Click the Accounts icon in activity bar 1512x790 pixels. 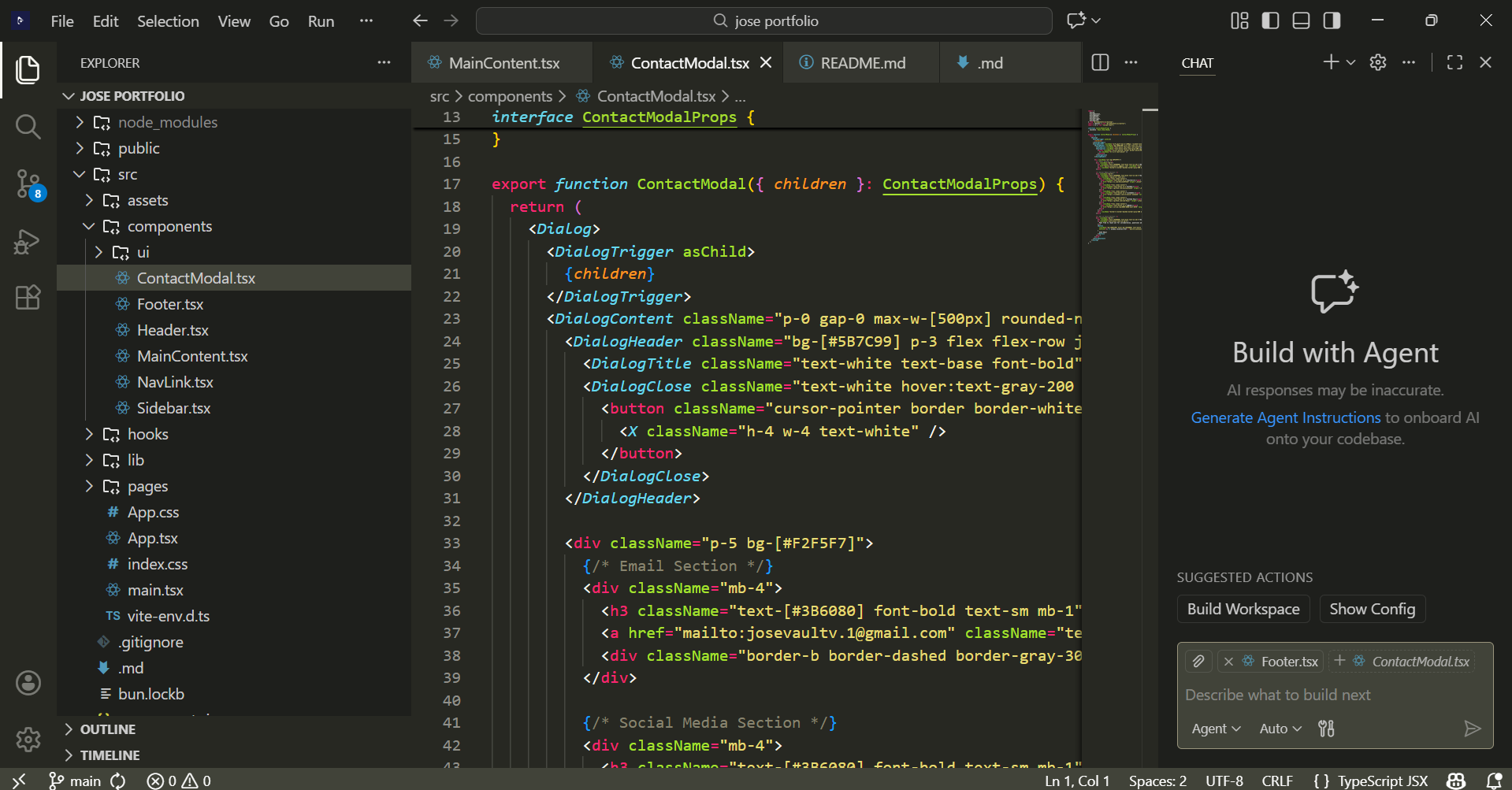click(x=28, y=683)
